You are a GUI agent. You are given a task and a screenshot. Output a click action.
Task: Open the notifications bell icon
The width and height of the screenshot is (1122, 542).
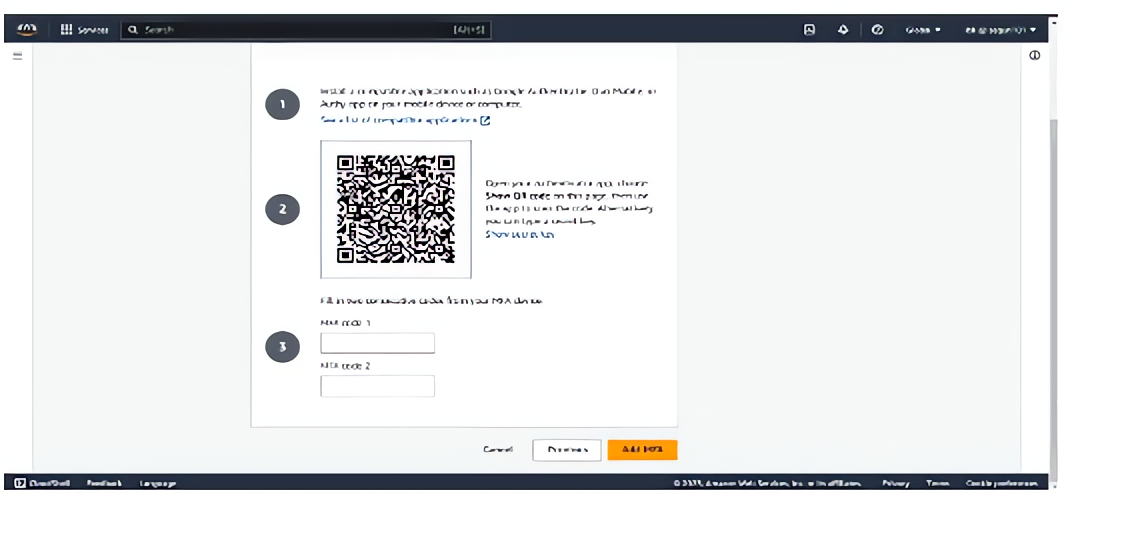click(843, 29)
